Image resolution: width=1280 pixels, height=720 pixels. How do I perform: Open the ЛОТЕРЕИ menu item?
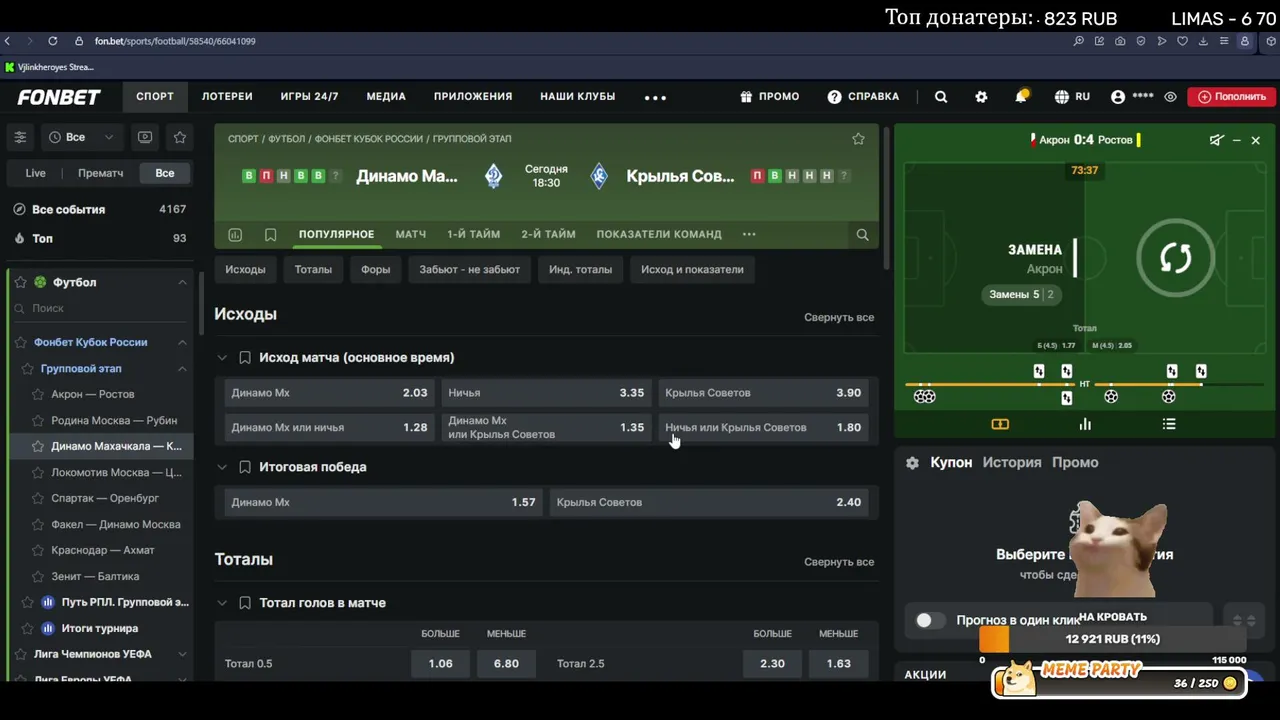coord(227,97)
